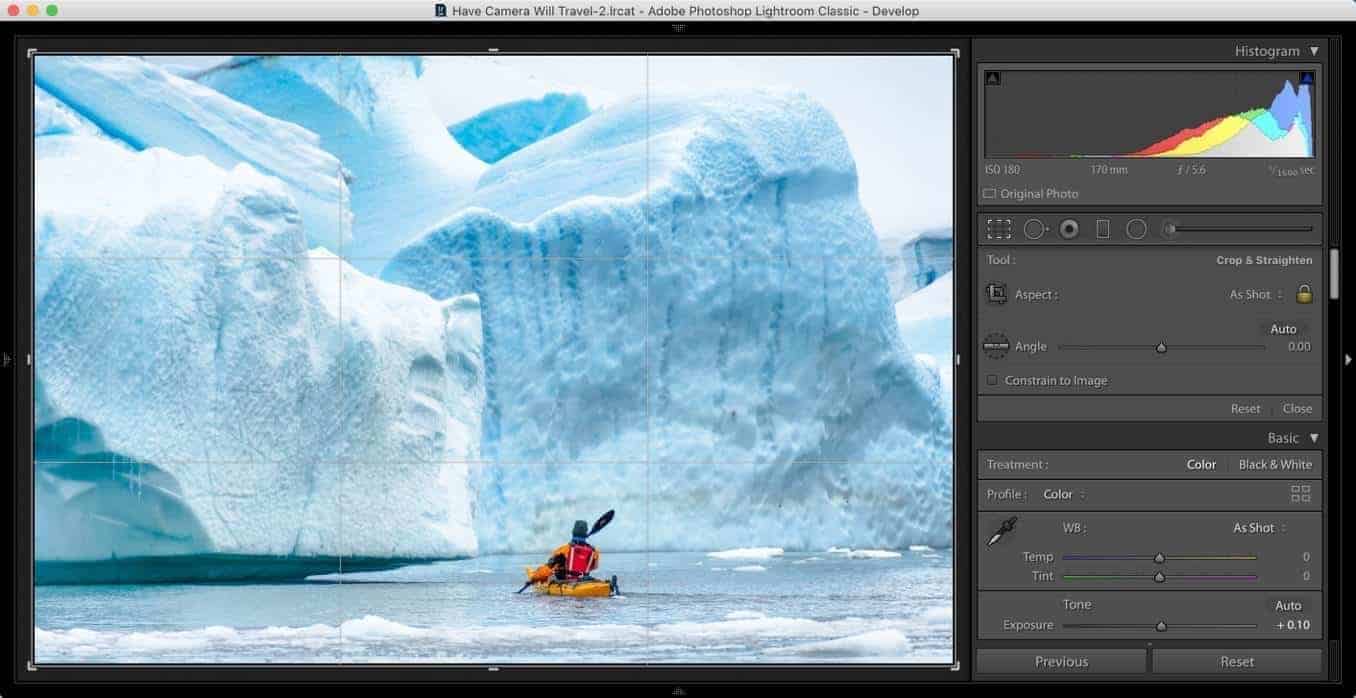This screenshot has width=1356, height=698.
Task: Click the Tint slider handle
Action: tap(1159, 577)
